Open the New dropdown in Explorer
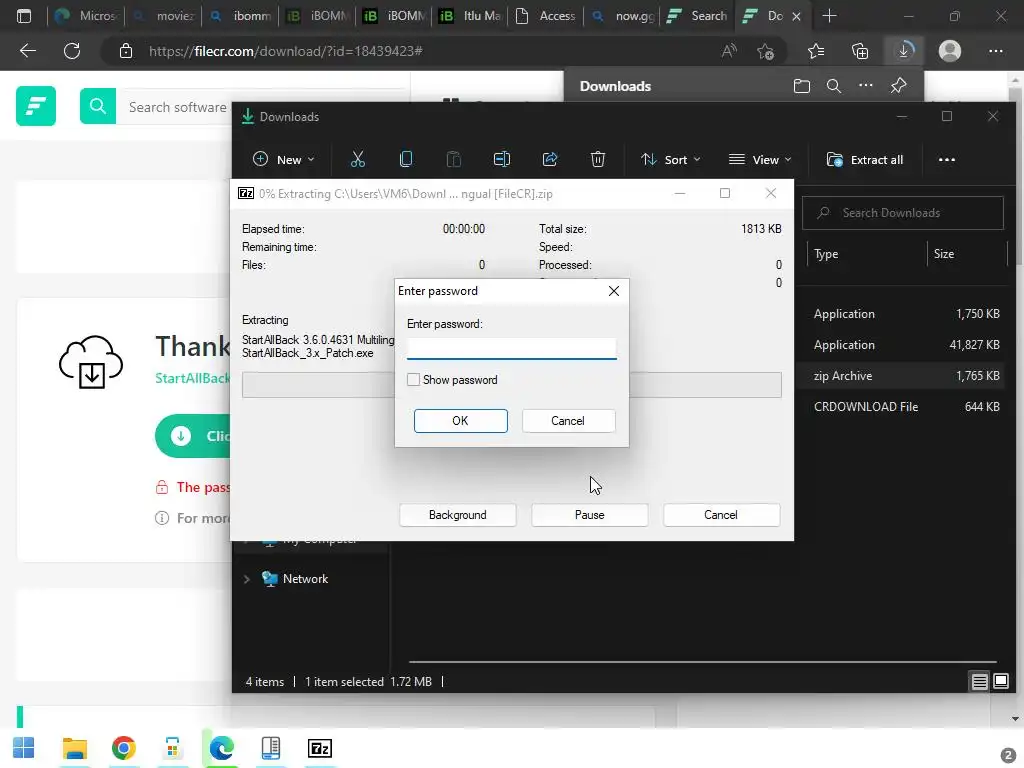The width and height of the screenshot is (1024, 768). [283, 159]
